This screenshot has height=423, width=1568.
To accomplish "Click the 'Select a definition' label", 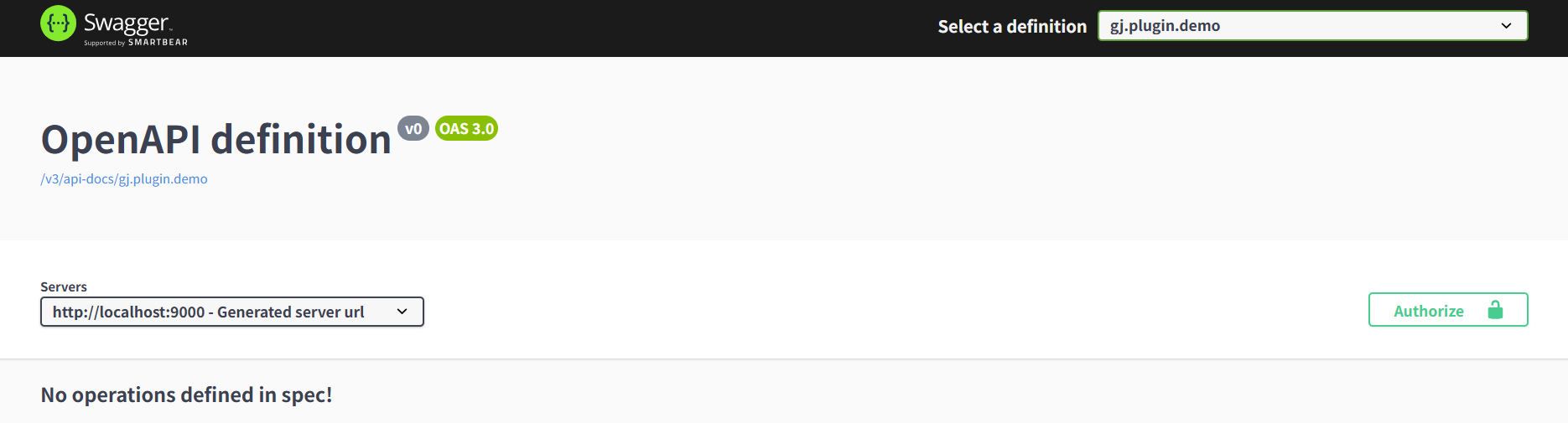I will pos(1012,26).
